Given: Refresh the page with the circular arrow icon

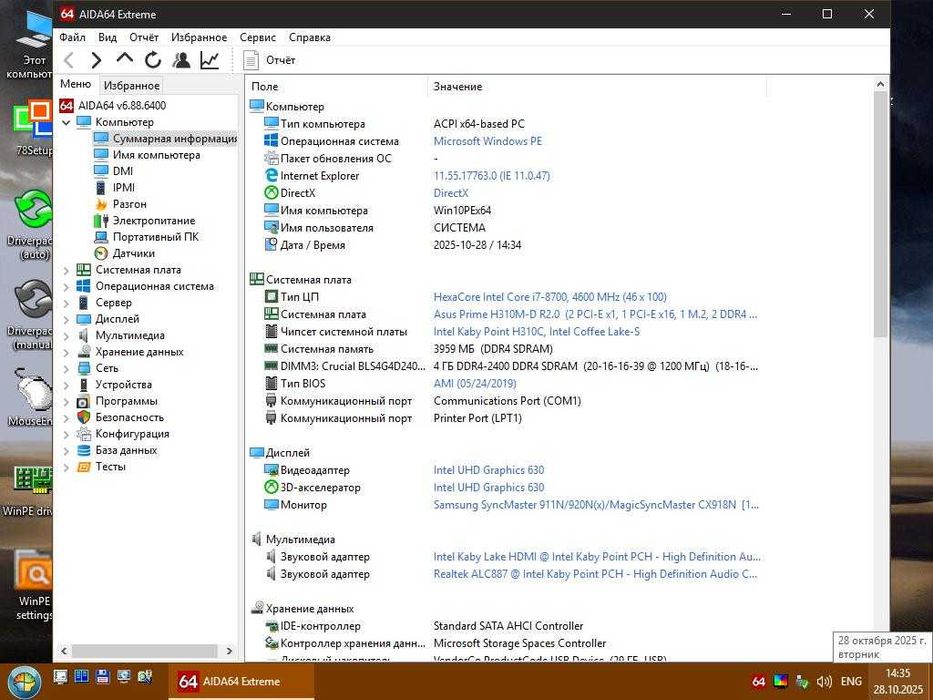Looking at the screenshot, I should pos(153,60).
